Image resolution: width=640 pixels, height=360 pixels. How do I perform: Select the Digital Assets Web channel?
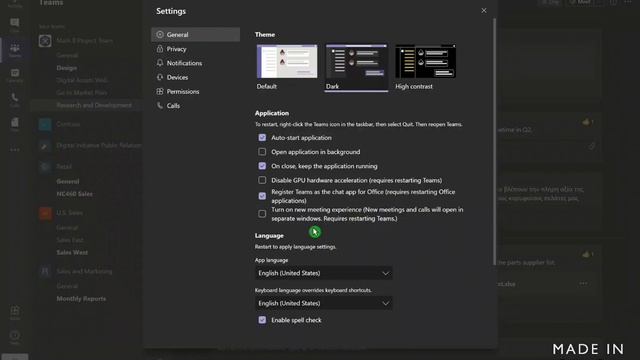[x=82, y=80]
